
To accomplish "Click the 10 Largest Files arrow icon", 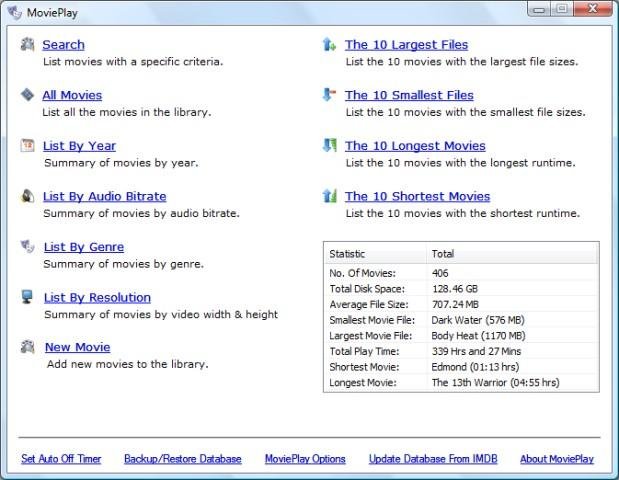I will point(329,44).
